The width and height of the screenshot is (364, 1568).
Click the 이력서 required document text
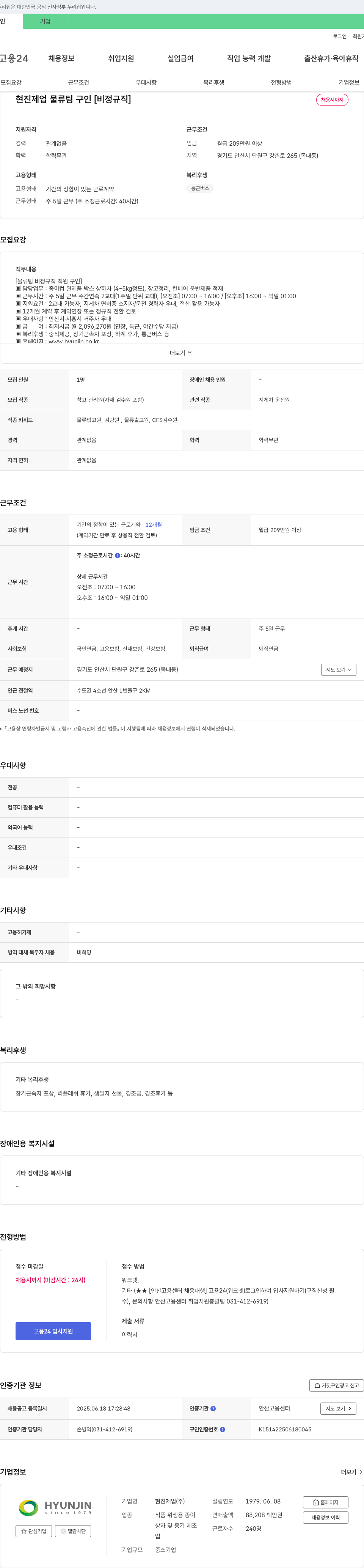click(x=130, y=1334)
